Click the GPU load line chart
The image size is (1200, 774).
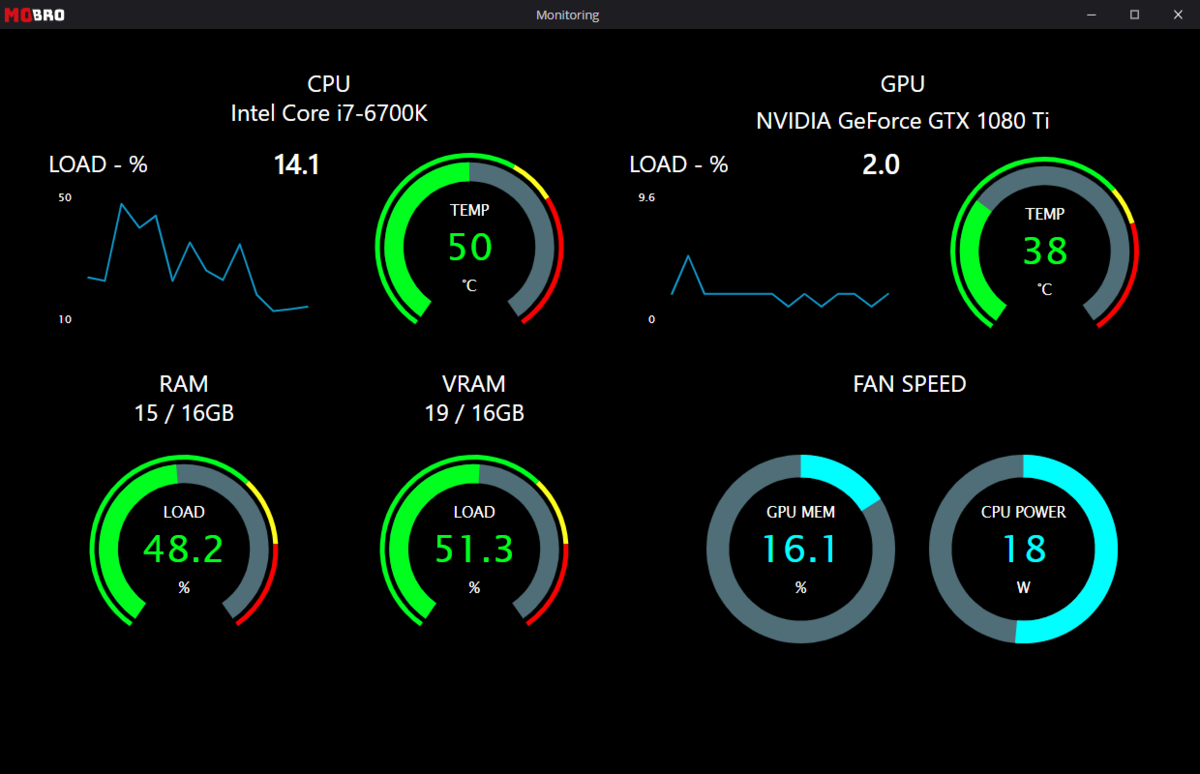coord(780,282)
